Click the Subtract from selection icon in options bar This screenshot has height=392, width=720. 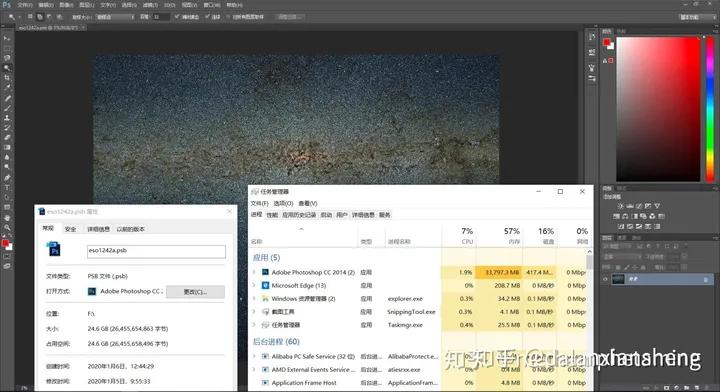(49, 17)
